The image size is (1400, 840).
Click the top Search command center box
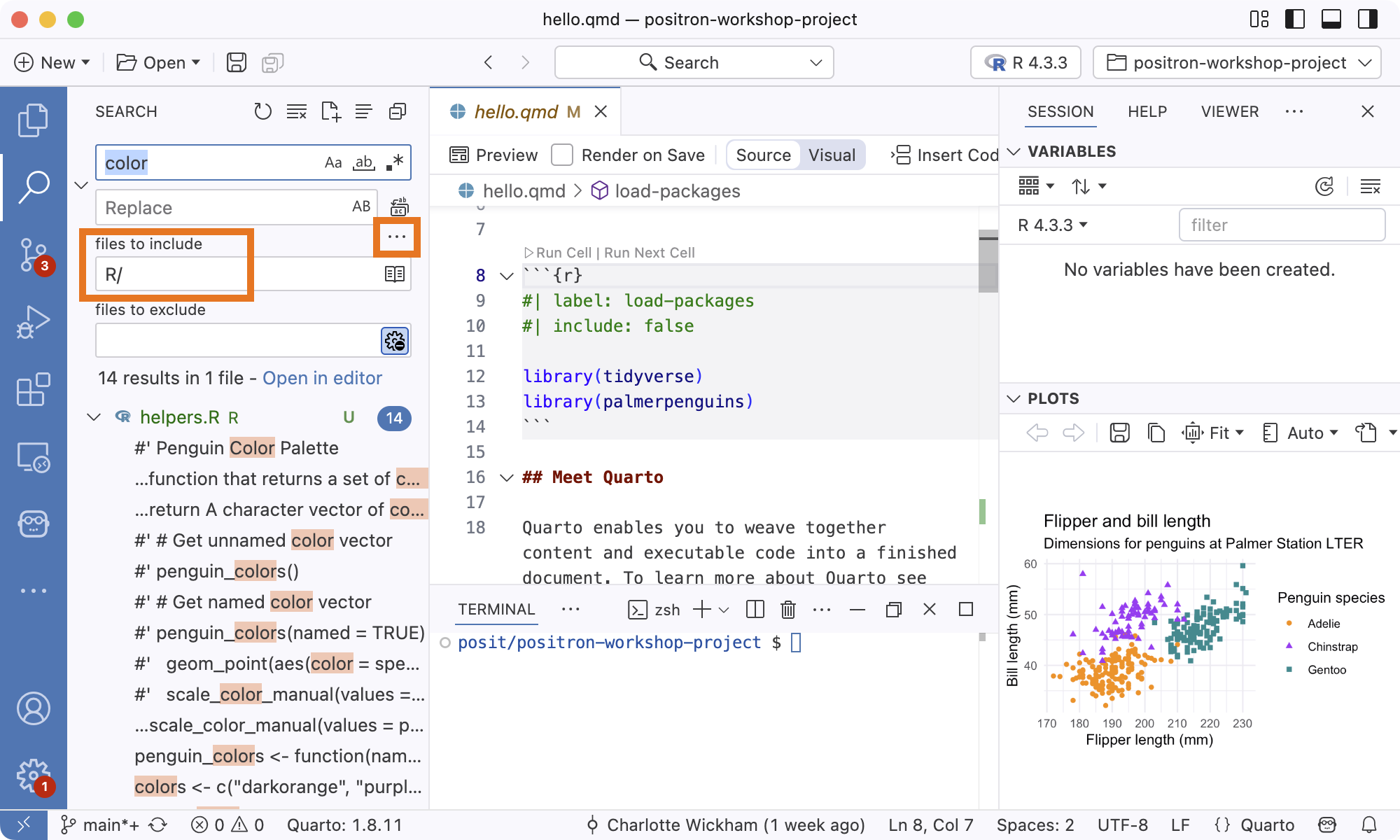pos(694,62)
